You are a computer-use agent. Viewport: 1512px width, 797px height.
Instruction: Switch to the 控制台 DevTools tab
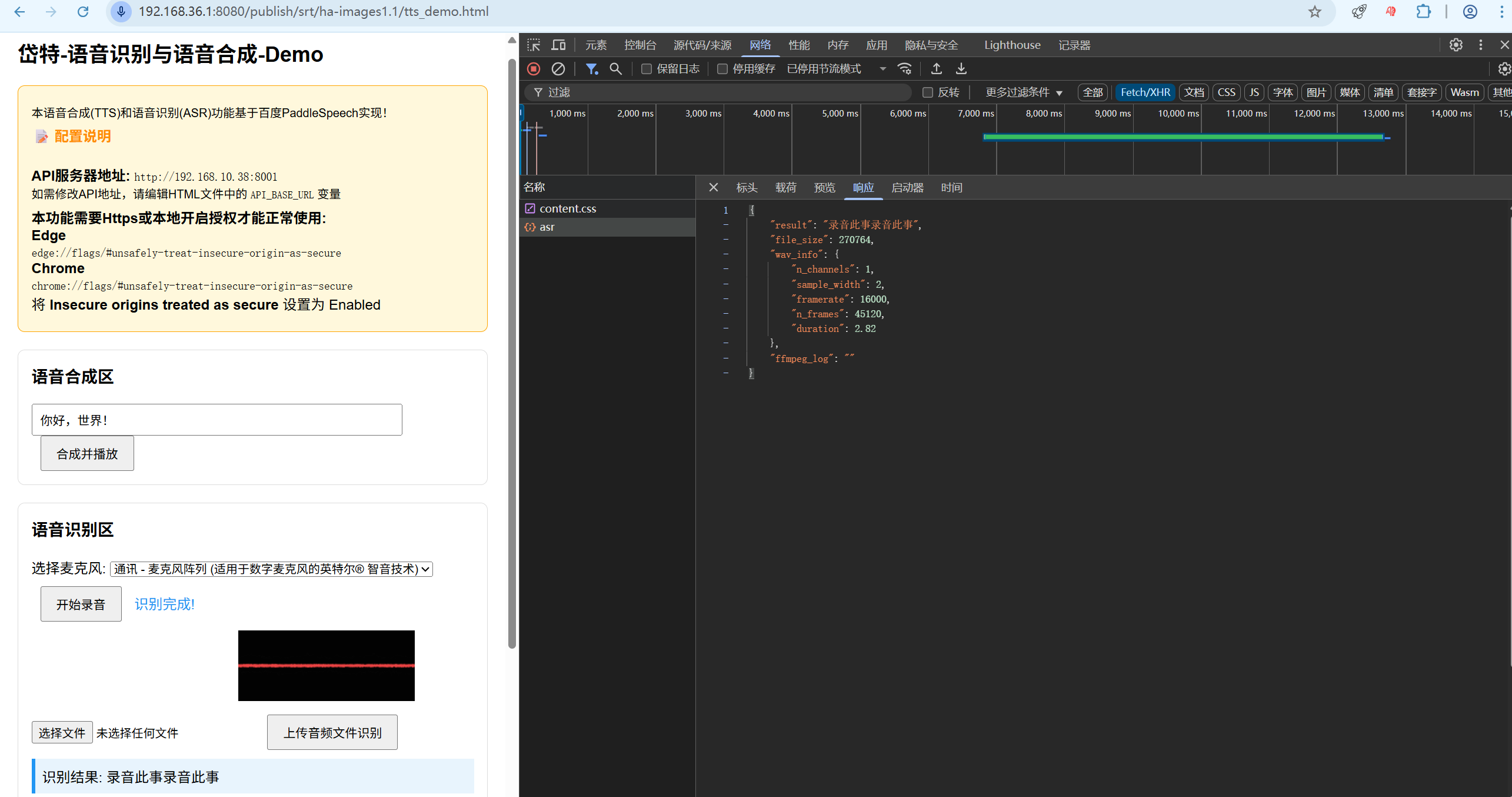click(x=640, y=45)
